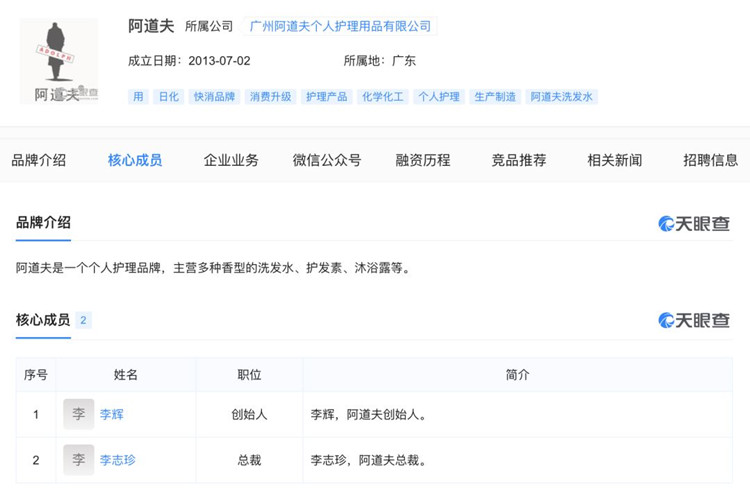Click the 职位 column header
This screenshot has width=750, height=497.
(249, 375)
